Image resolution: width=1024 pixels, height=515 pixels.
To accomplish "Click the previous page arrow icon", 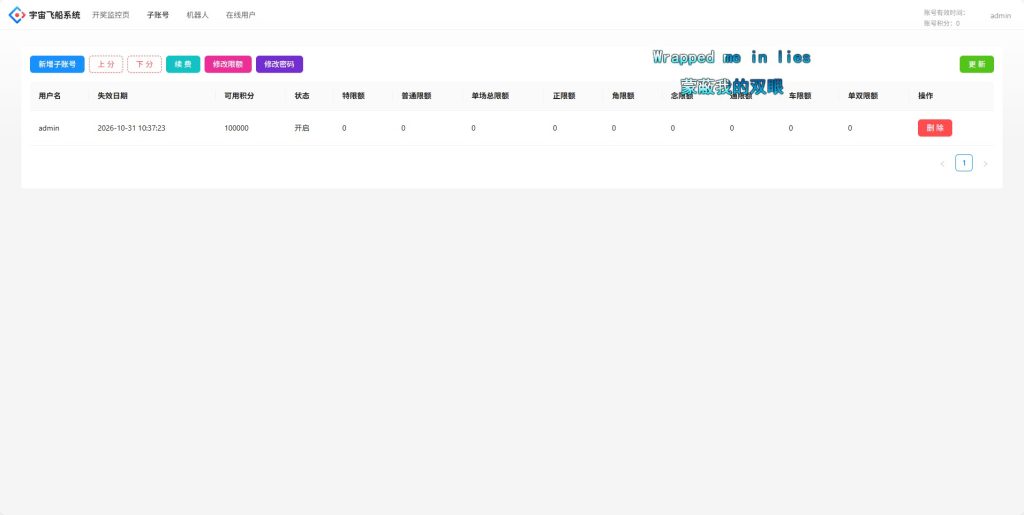I will [942, 163].
